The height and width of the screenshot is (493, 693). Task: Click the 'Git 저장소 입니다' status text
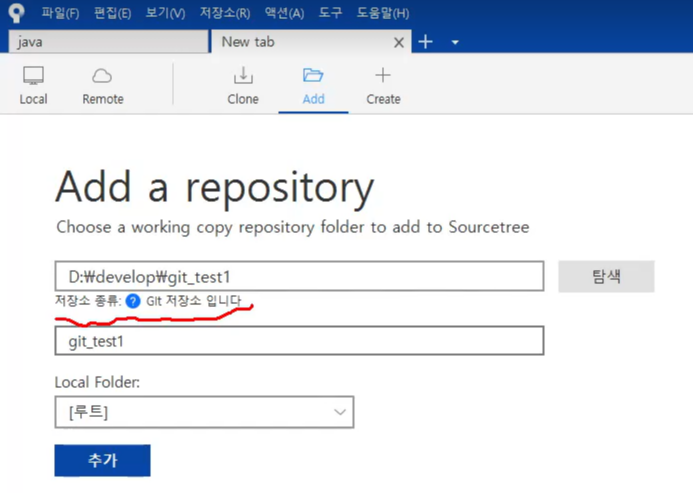tap(194, 301)
